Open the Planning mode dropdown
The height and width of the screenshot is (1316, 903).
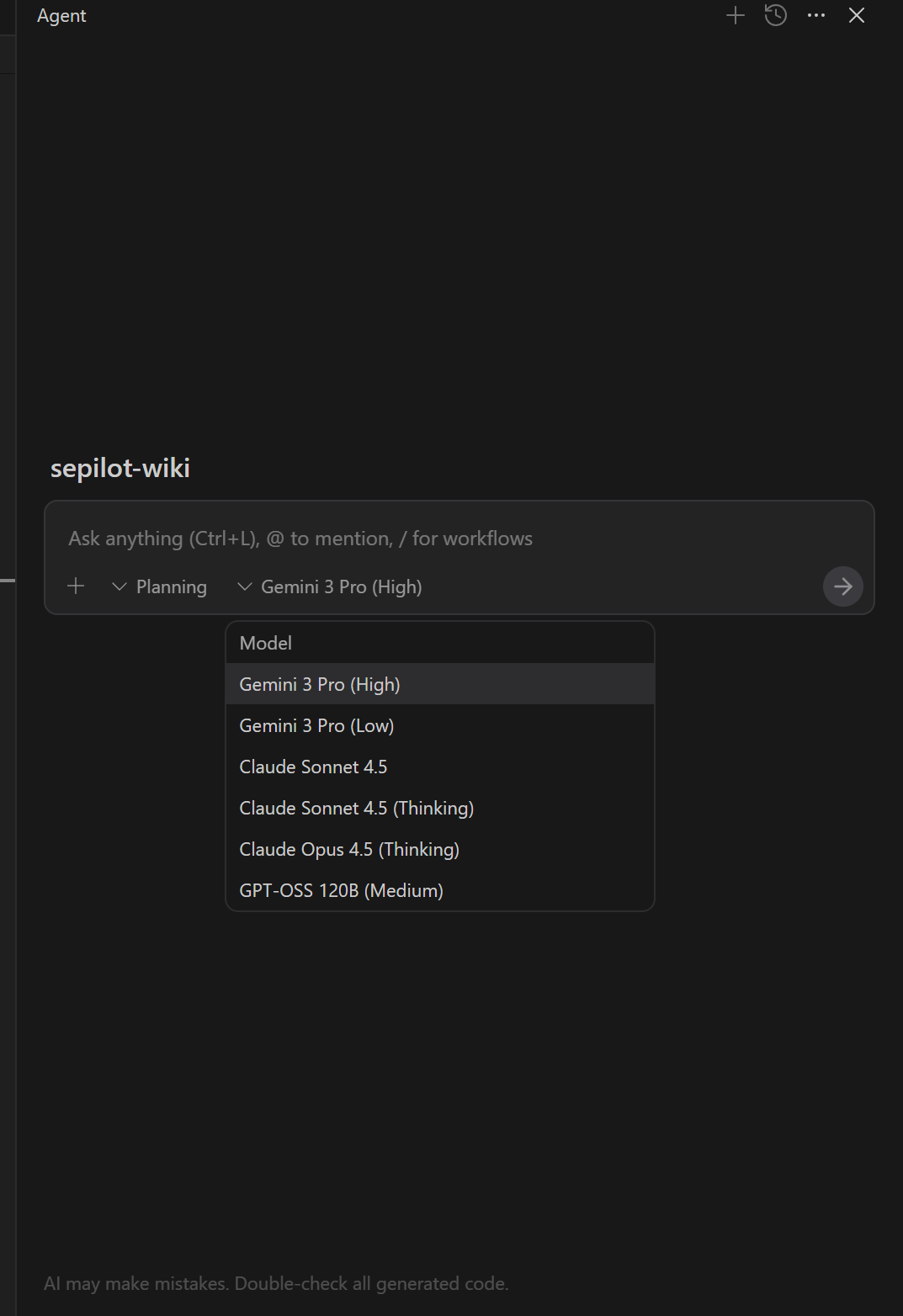click(160, 586)
